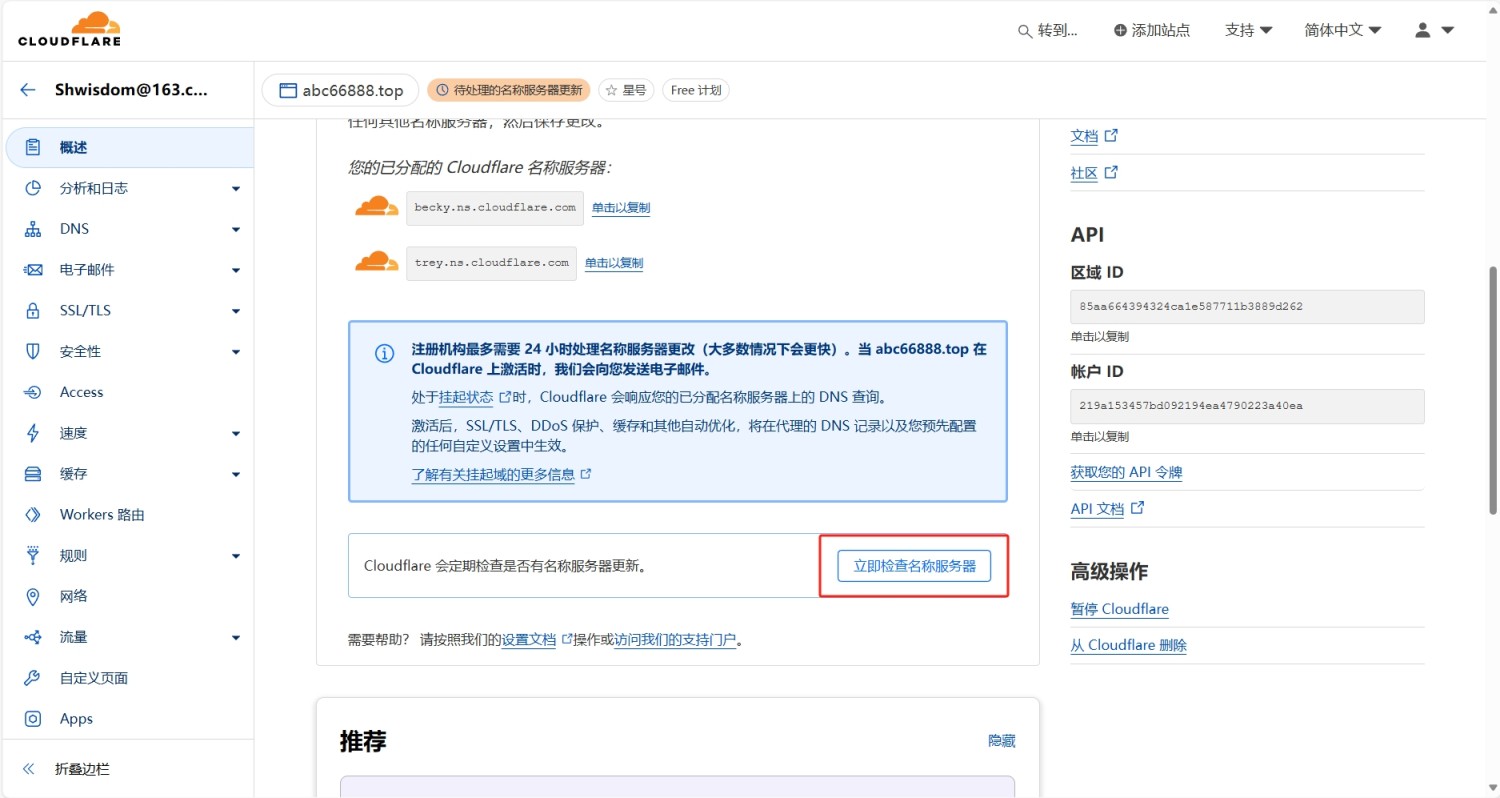Click 单击以复制 for trey.ns.cloudflare.com
1500x798 pixels.
614,263
